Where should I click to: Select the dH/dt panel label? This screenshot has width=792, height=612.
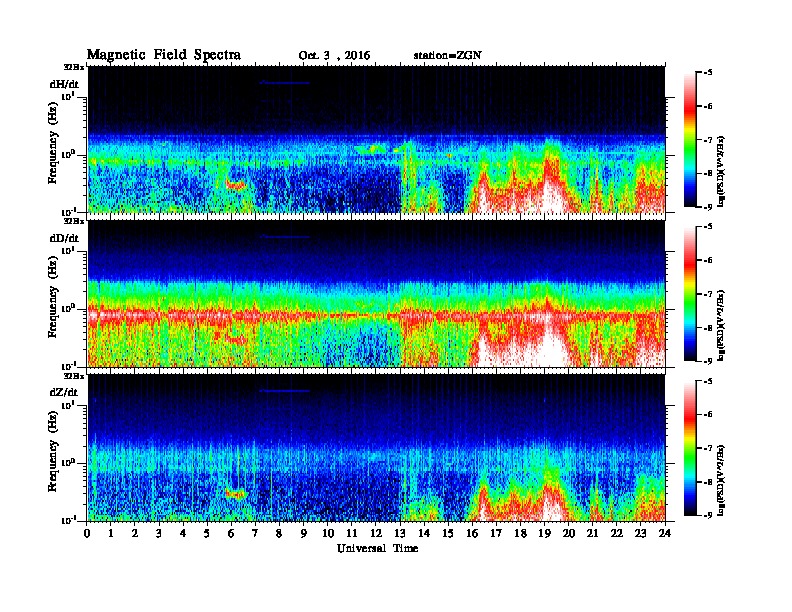[64, 84]
